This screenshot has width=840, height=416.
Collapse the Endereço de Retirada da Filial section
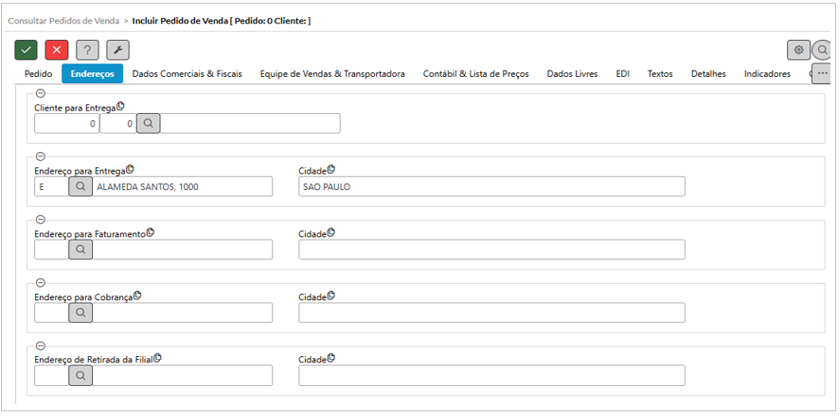(x=40, y=345)
